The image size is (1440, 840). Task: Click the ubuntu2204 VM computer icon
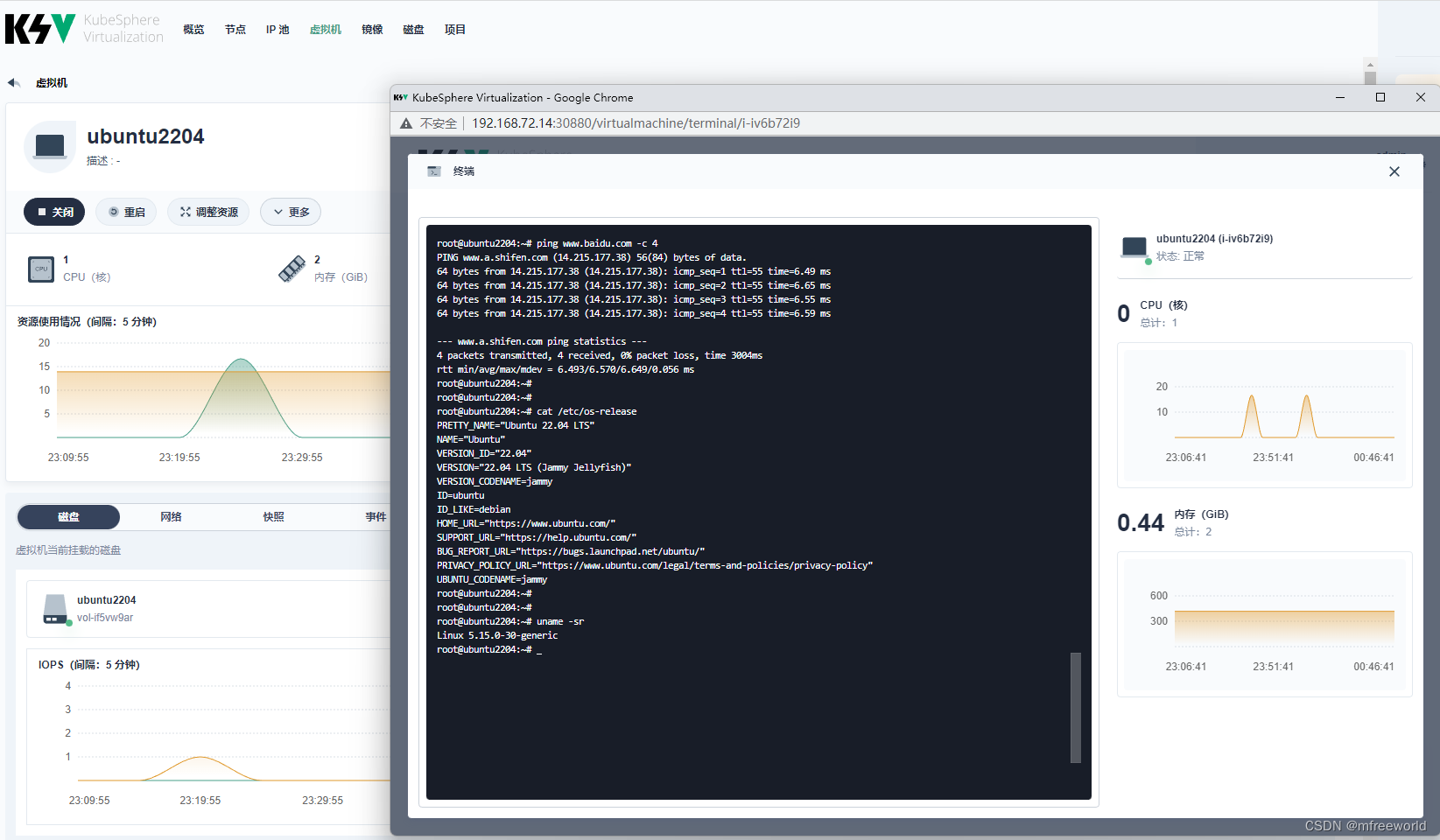50,147
